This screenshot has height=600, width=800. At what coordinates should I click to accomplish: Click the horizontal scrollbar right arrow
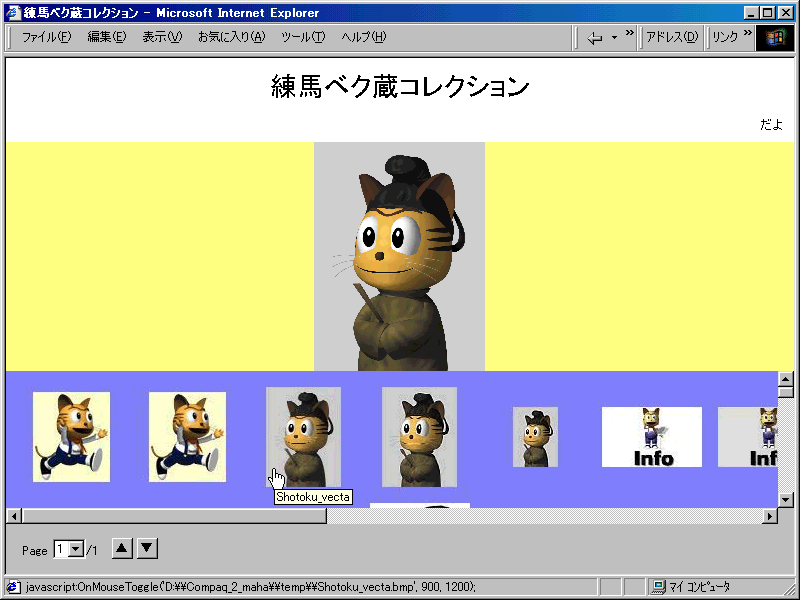pos(770,516)
